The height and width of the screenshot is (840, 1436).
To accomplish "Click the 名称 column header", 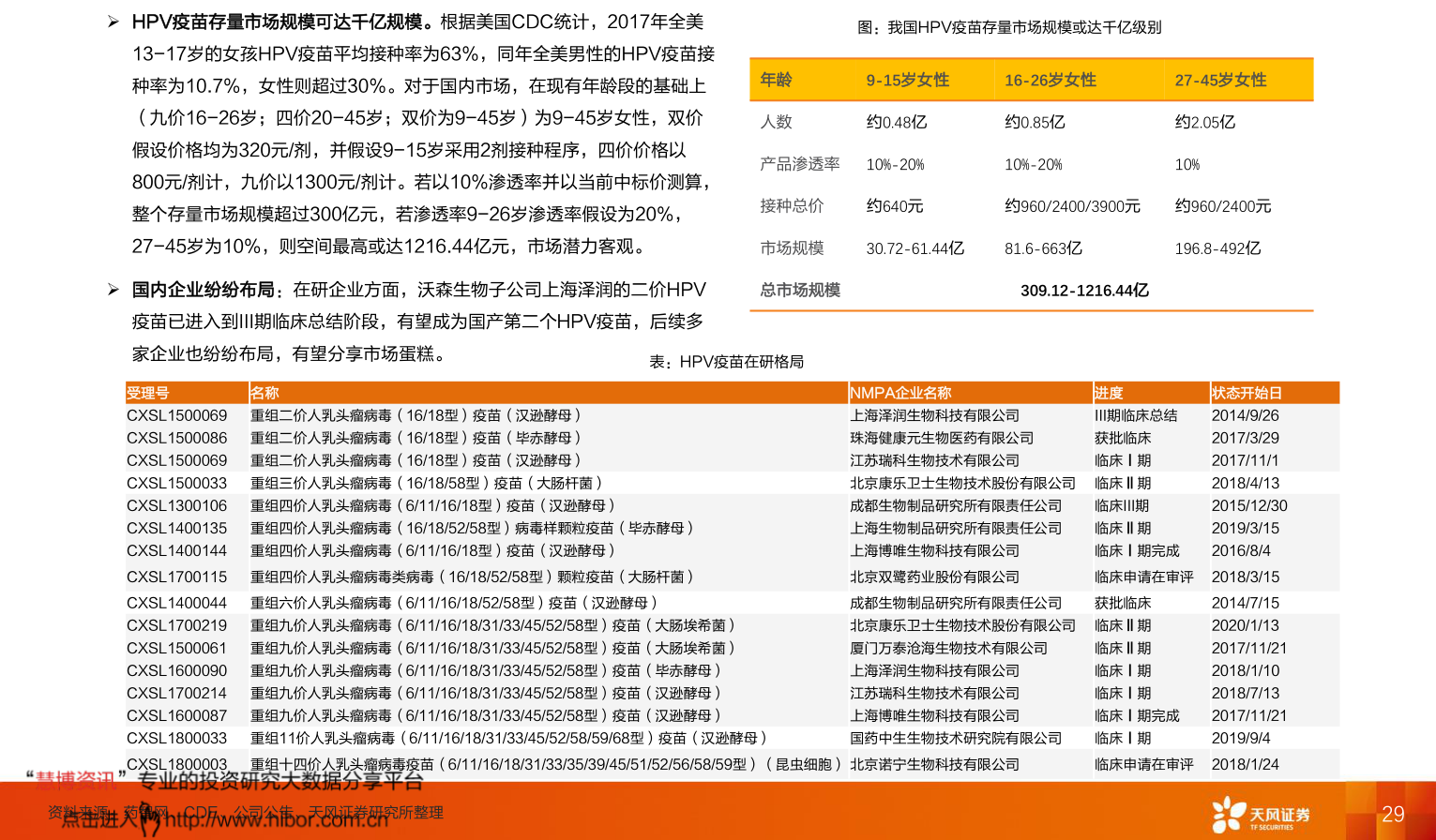I will pos(265,393).
